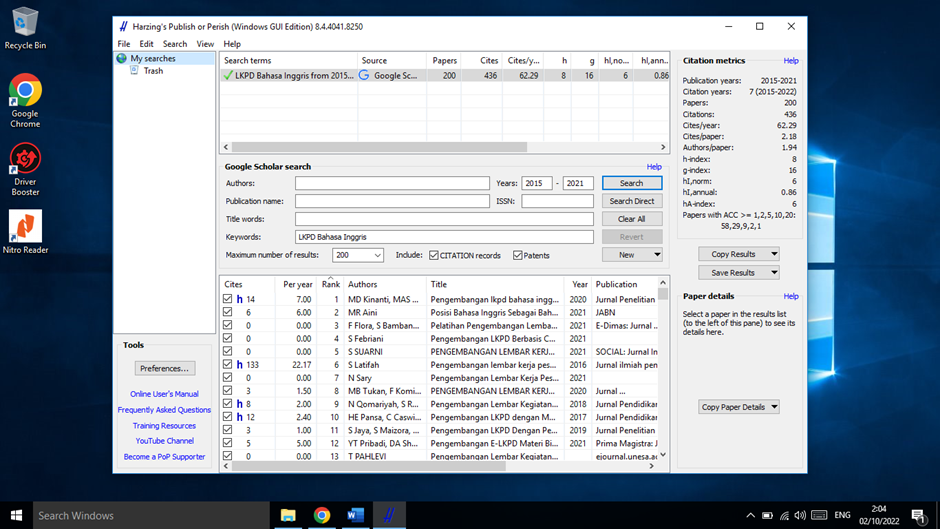This screenshot has width=940, height=529.
Task: Open the Become a PoP Supporter link
Action: pyautogui.click(x=164, y=456)
